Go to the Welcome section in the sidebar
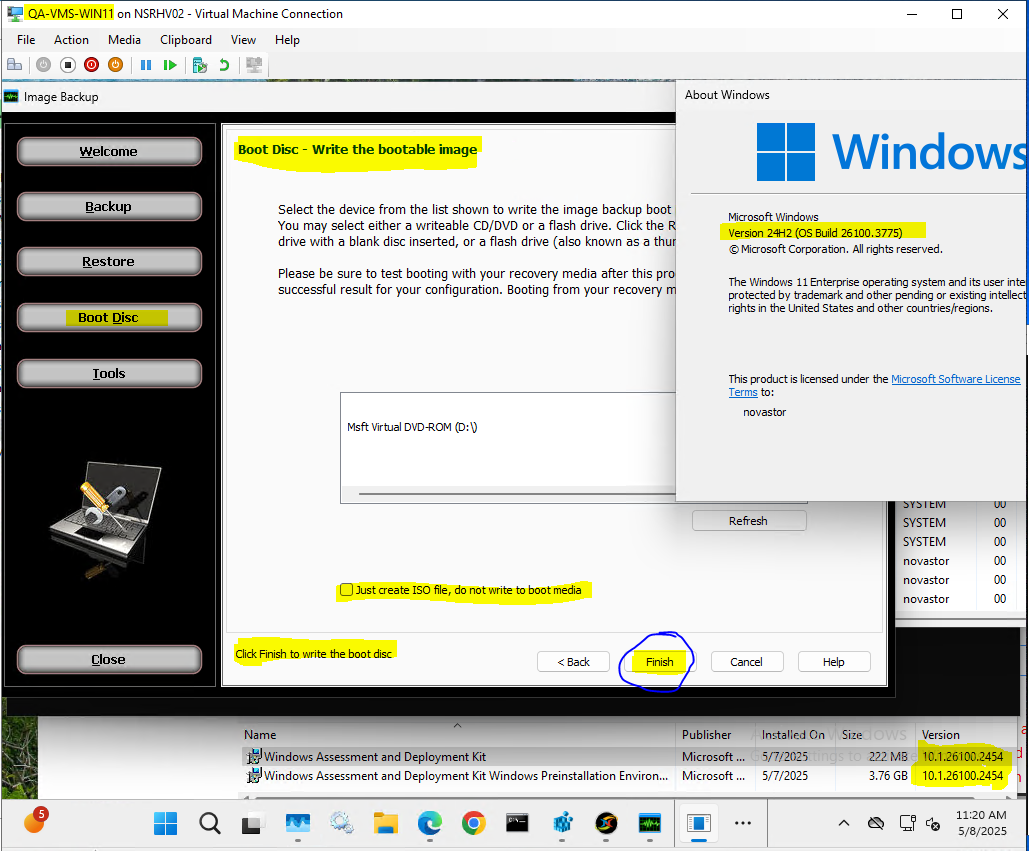This screenshot has height=851, width=1029. [x=109, y=152]
